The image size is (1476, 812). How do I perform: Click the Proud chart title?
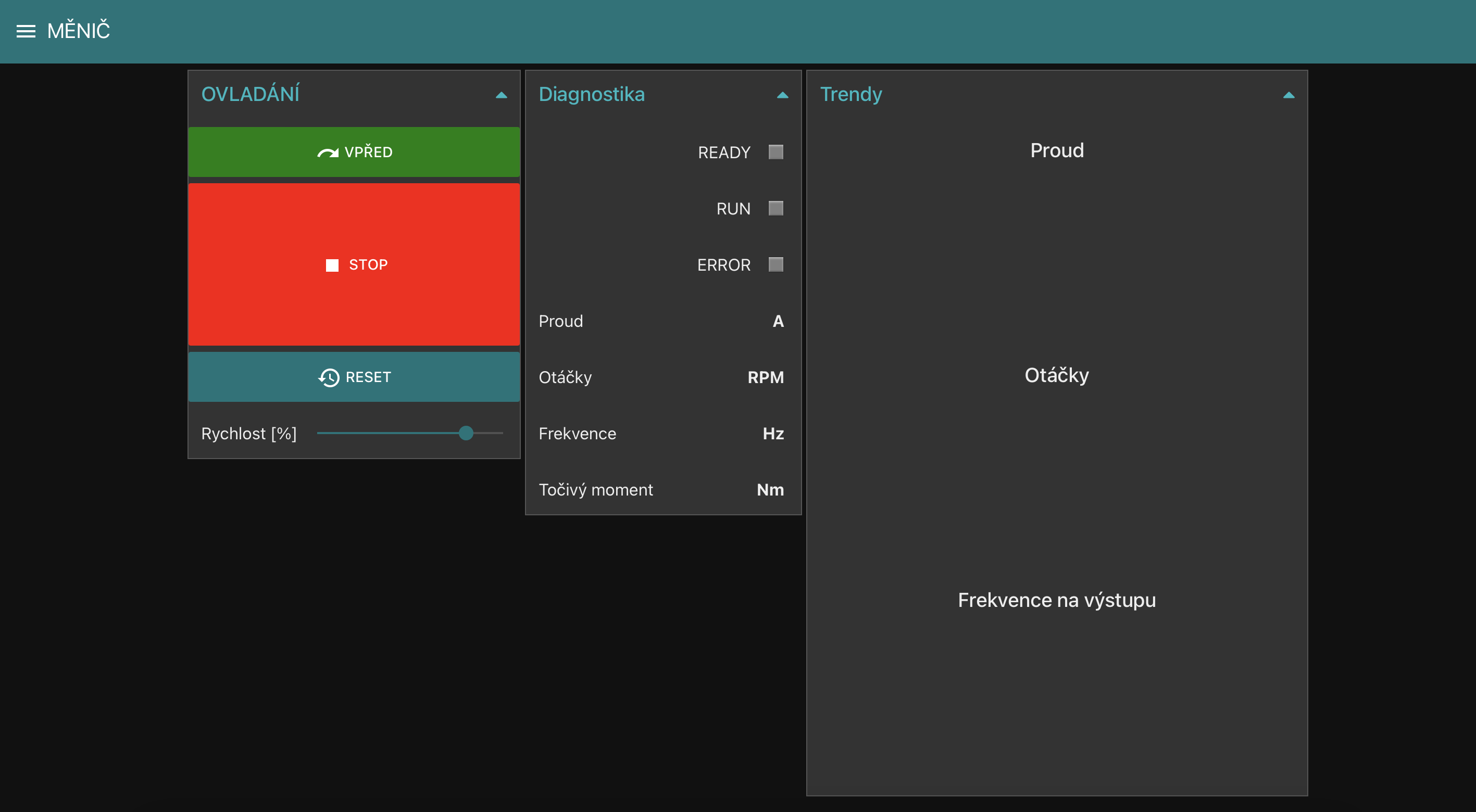1057,150
